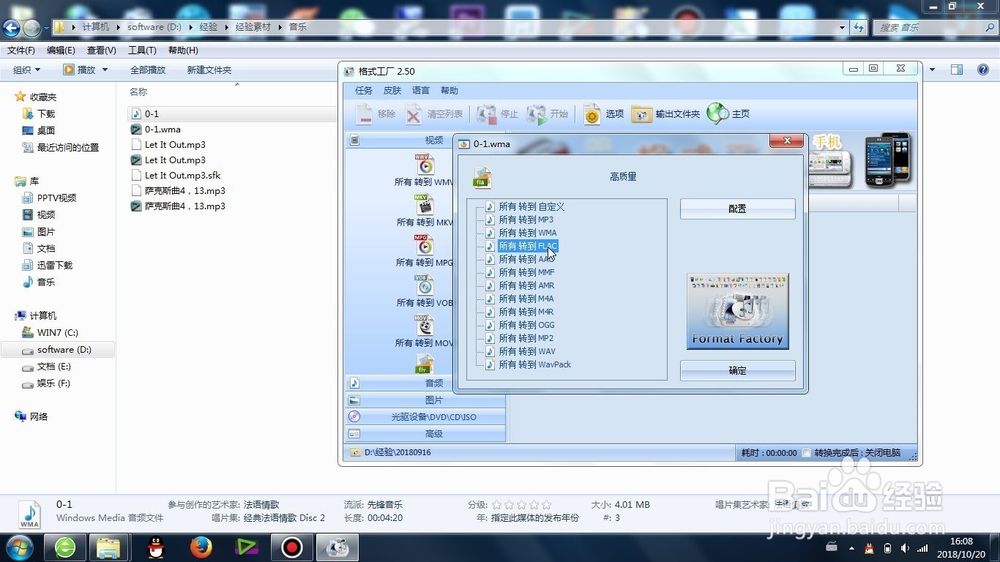Open Firefox from the taskbar
Screen dimensions: 1000x562
[201, 547]
